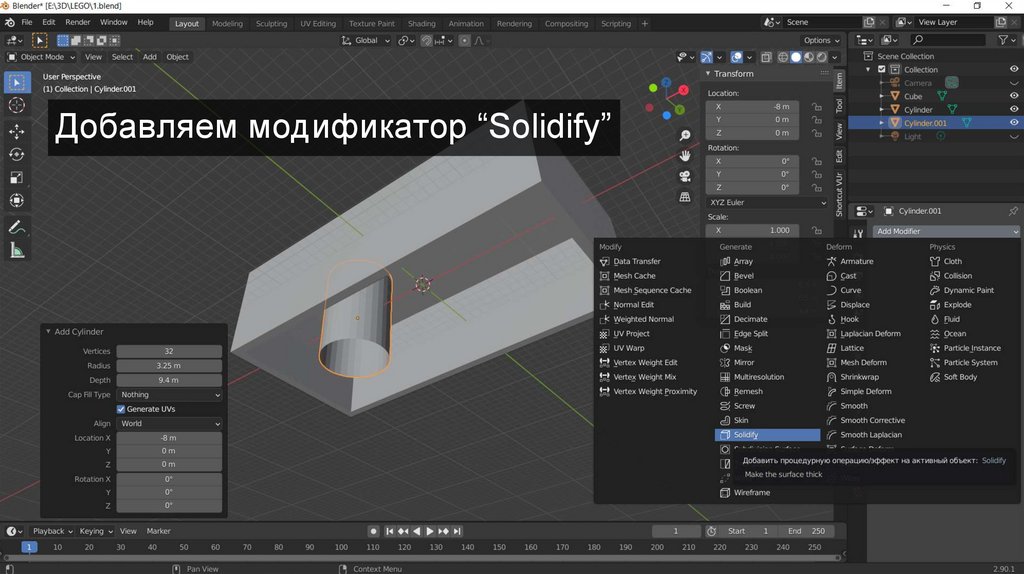Viewport: 1024px width, 574px height.
Task: Select the Measure tool
Action: [x=17, y=251]
